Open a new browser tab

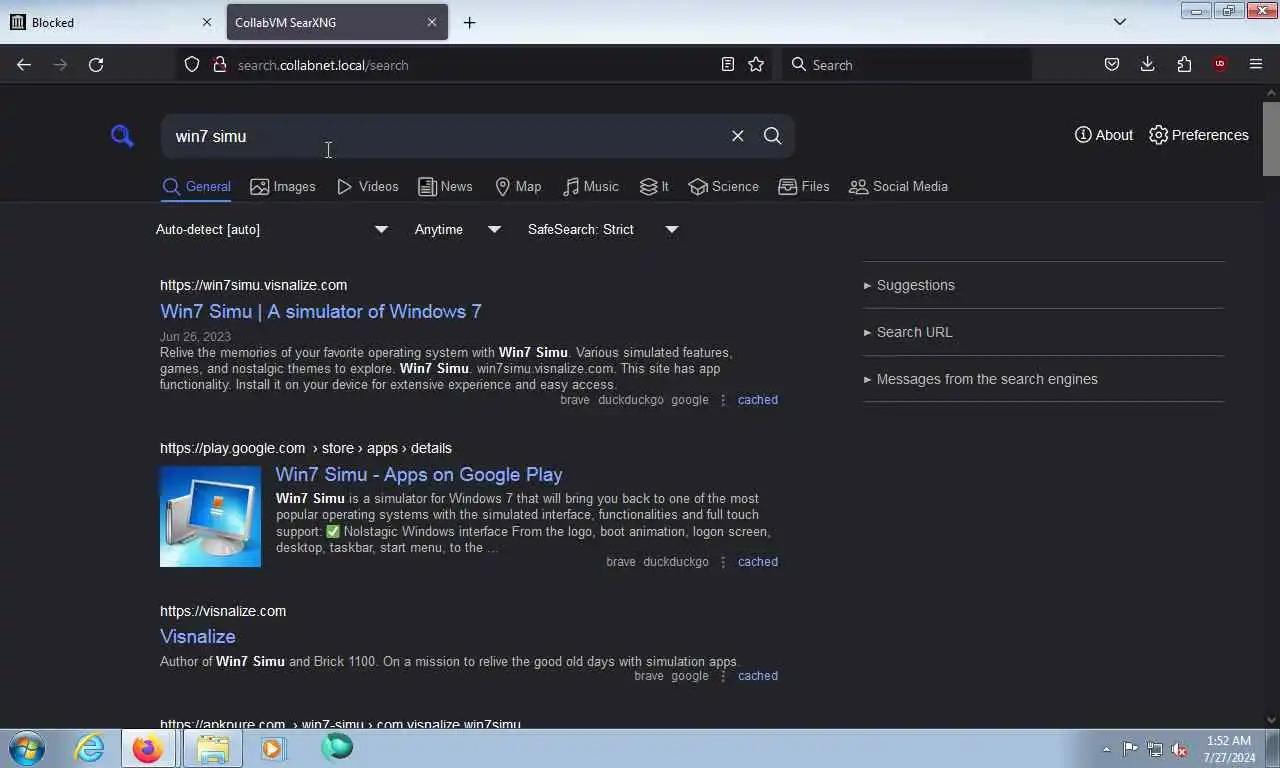[469, 22]
